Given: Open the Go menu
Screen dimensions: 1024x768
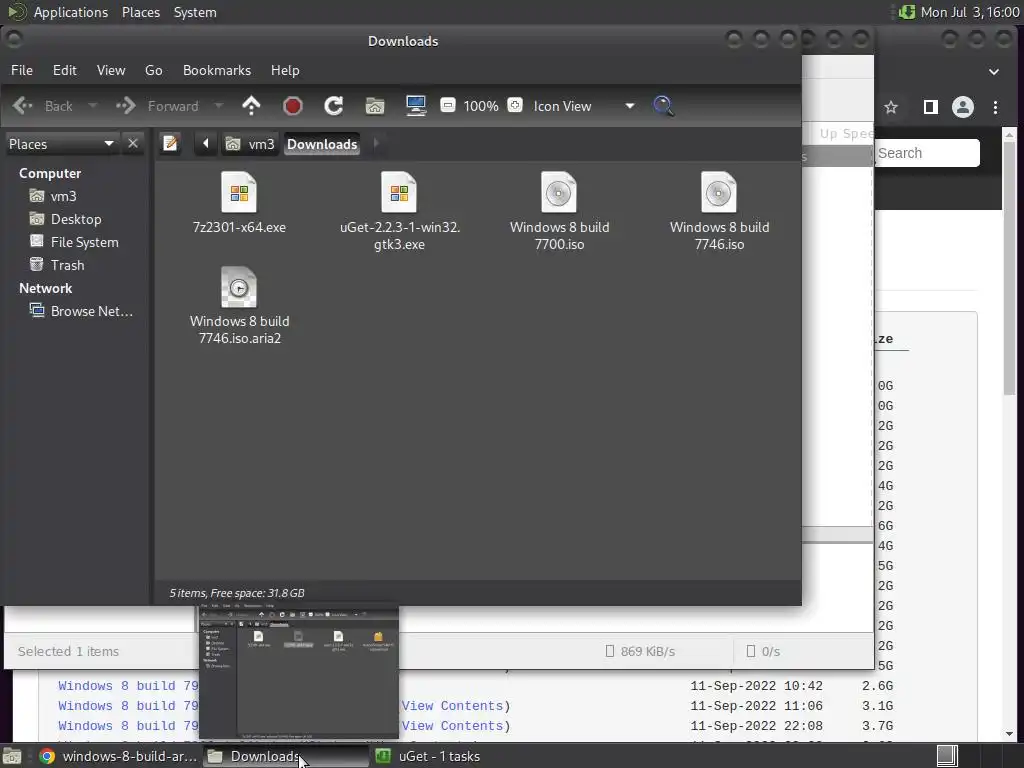Looking at the screenshot, I should (x=153, y=70).
